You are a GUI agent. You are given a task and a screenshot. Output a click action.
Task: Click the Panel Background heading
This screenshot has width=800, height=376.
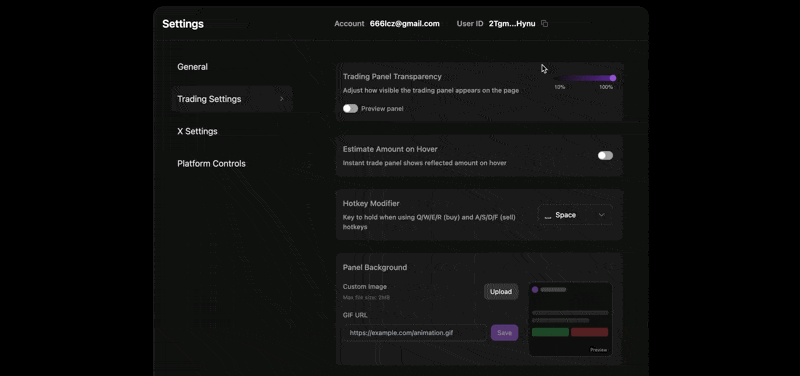click(x=374, y=267)
